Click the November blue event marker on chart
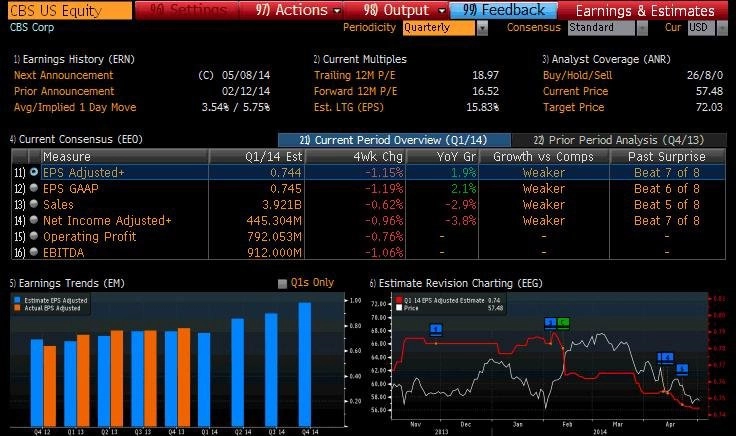Viewport: 736px width, 436px height. [x=436, y=329]
